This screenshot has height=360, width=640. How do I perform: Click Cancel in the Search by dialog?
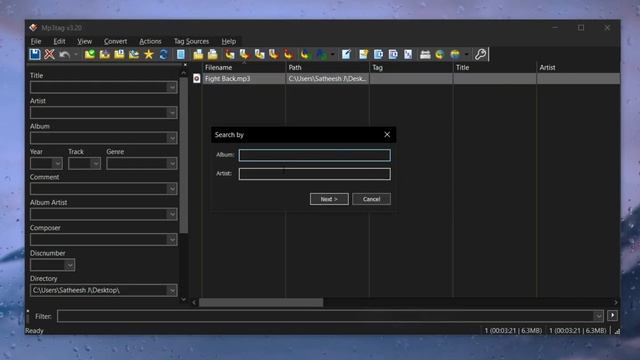pos(371,199)
